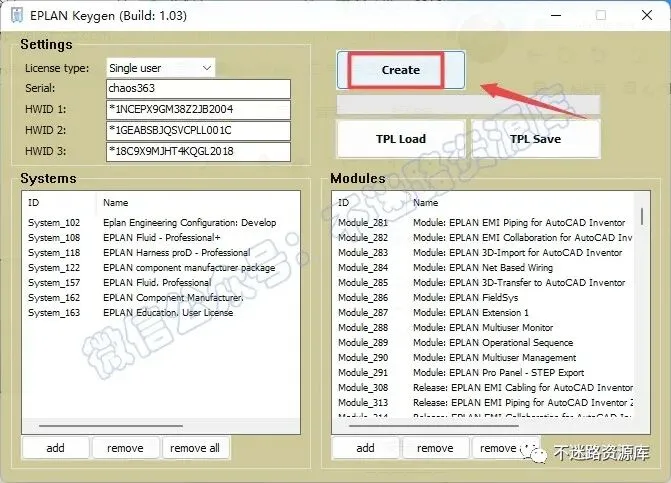The width and height of the screenshot is (671, 483).
Task: Select the Module_290 Multiuser Management row
Action: coord(484,358)
